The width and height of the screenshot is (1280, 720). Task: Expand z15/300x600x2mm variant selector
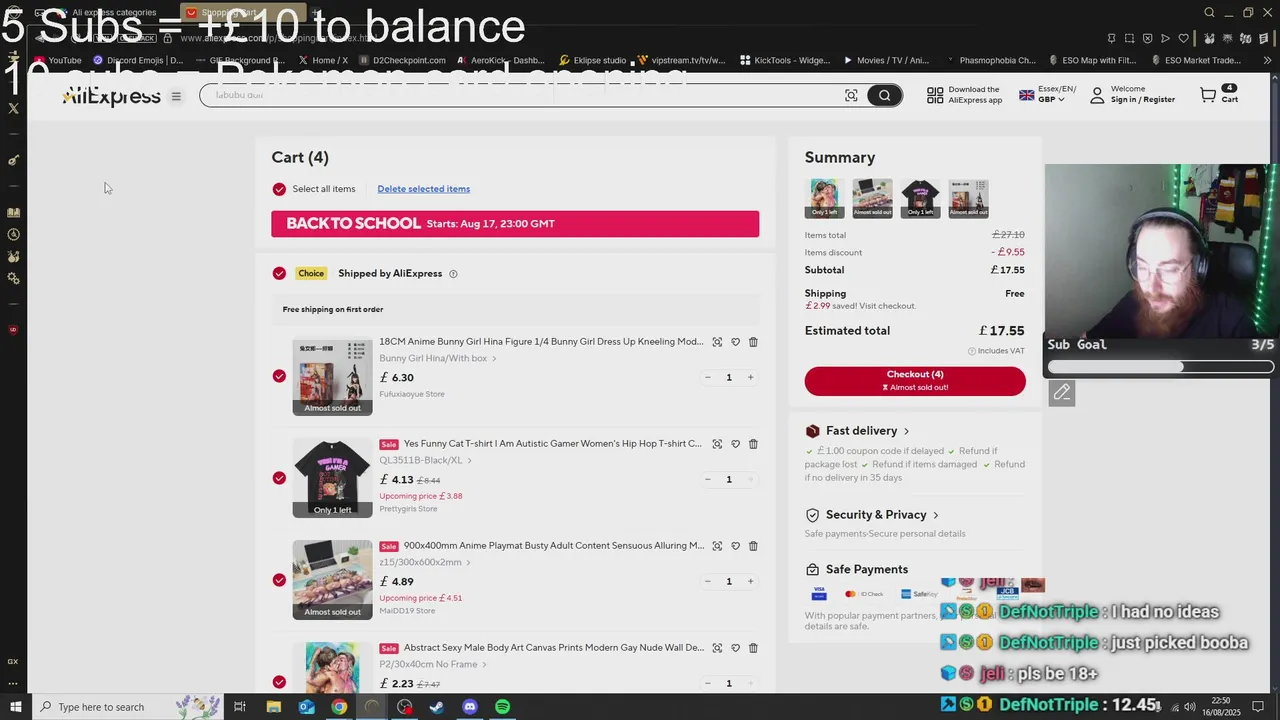click(x=426, y=562)
